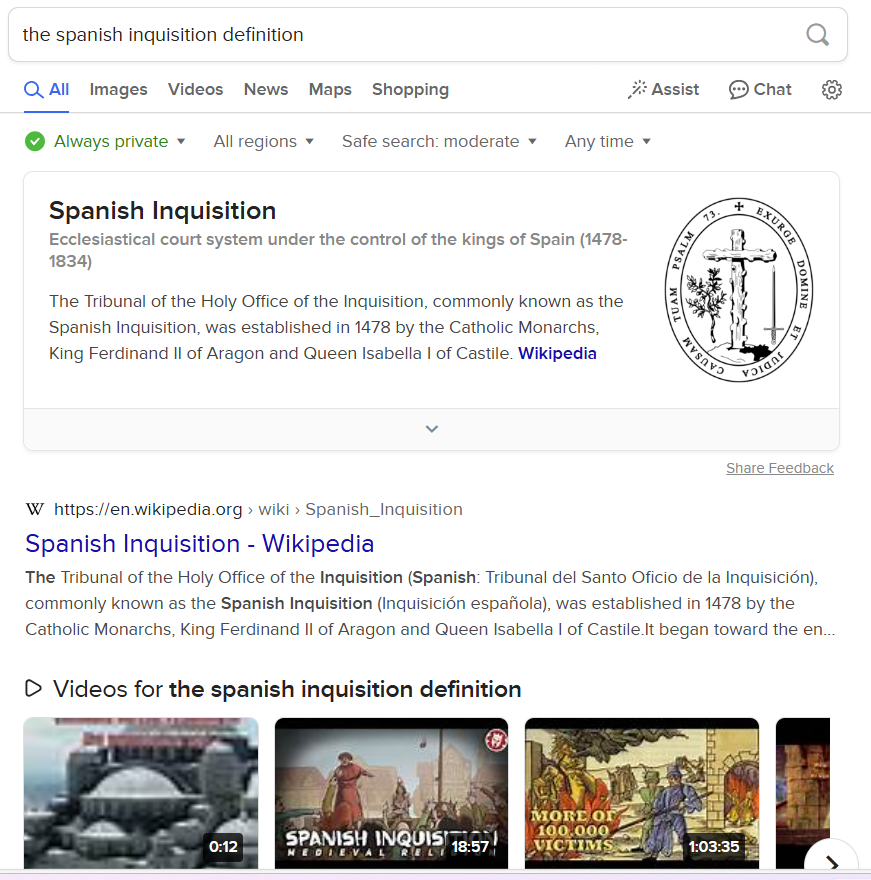
Task: Open the settings gear icon
Action: (x=832, y=90)
